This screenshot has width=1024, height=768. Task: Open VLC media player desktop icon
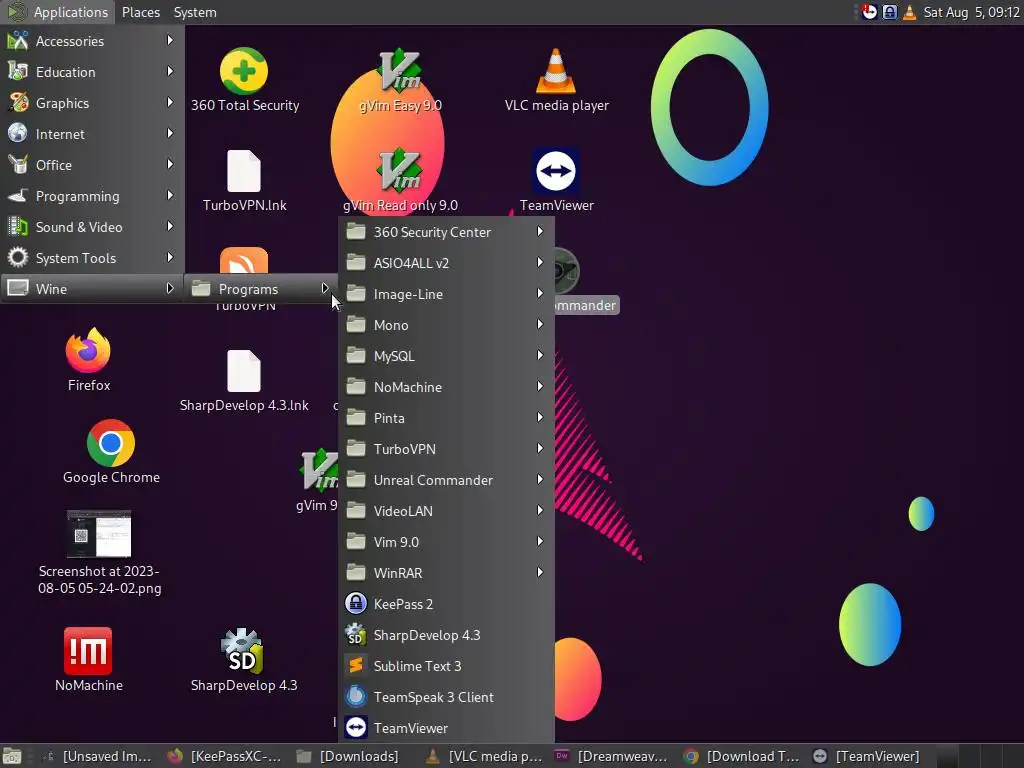point(556,79)
